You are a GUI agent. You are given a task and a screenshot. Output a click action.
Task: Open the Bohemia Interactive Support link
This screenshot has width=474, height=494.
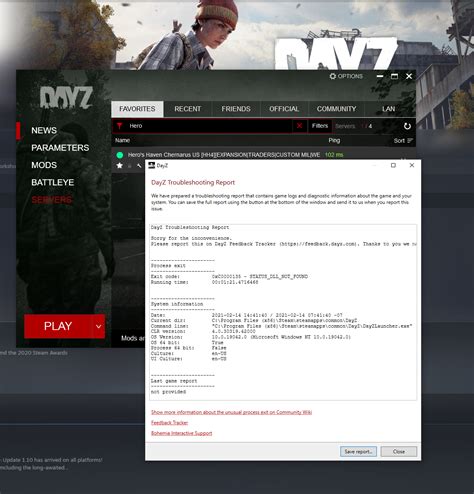tap(182, 433)
